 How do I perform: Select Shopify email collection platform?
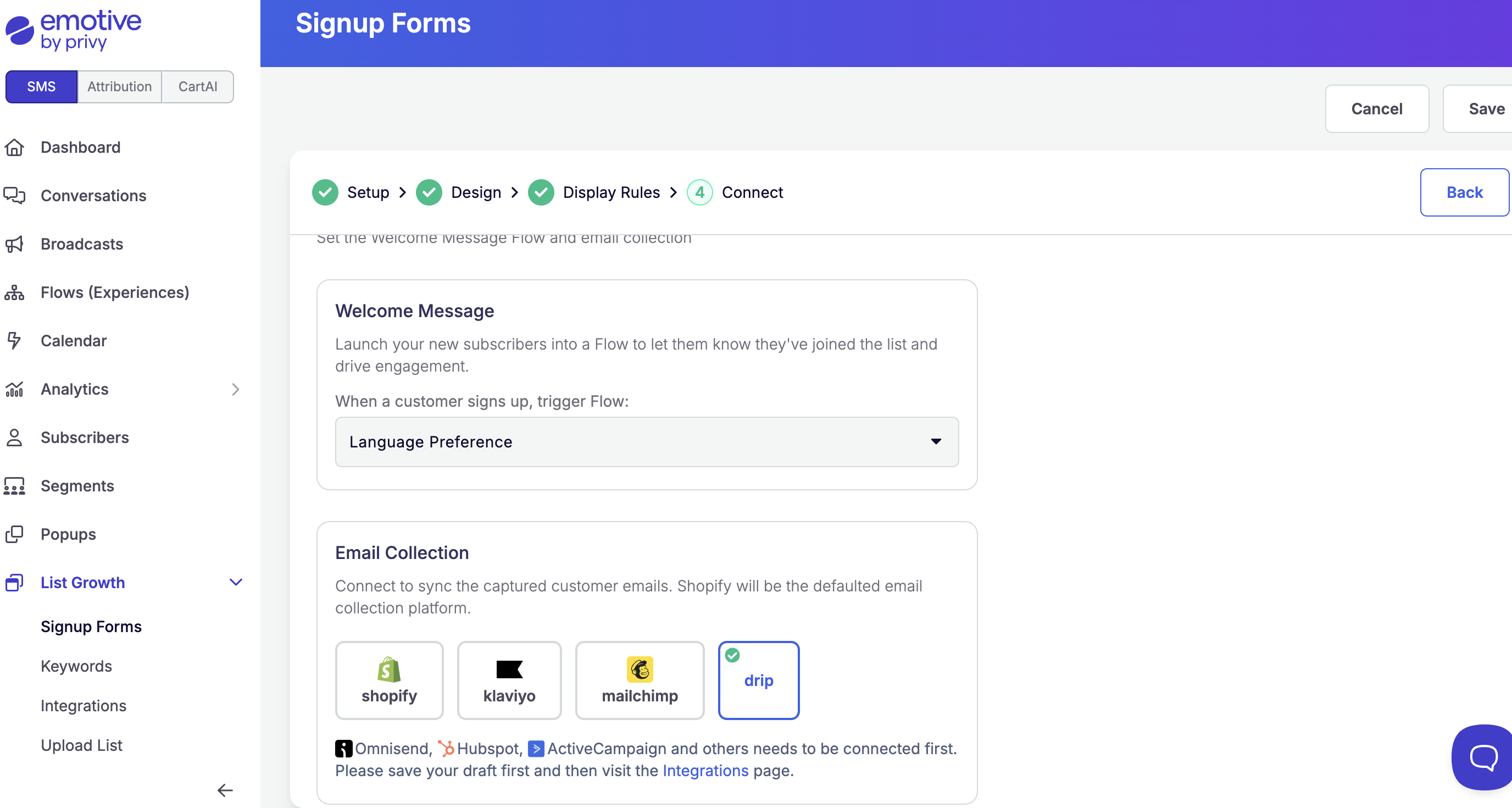pyautogui.click(x=389, y=680)
